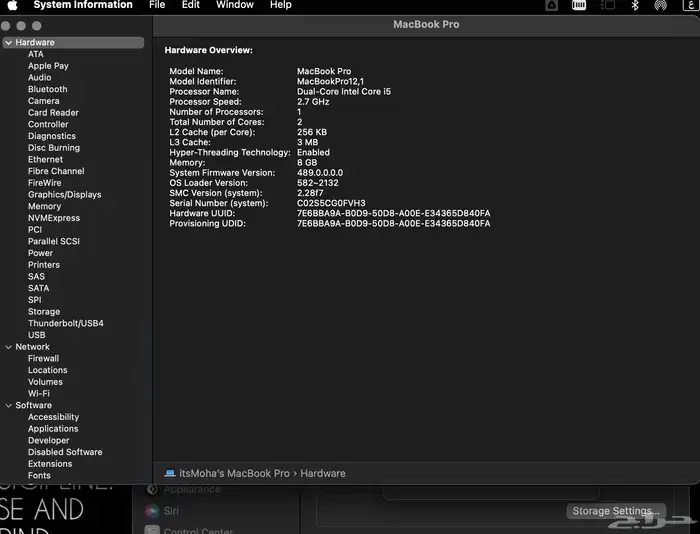The width and height of the screenshot is (700, 534).
Task: Click the Hardware Overview heading
Action: click(208, 50)
